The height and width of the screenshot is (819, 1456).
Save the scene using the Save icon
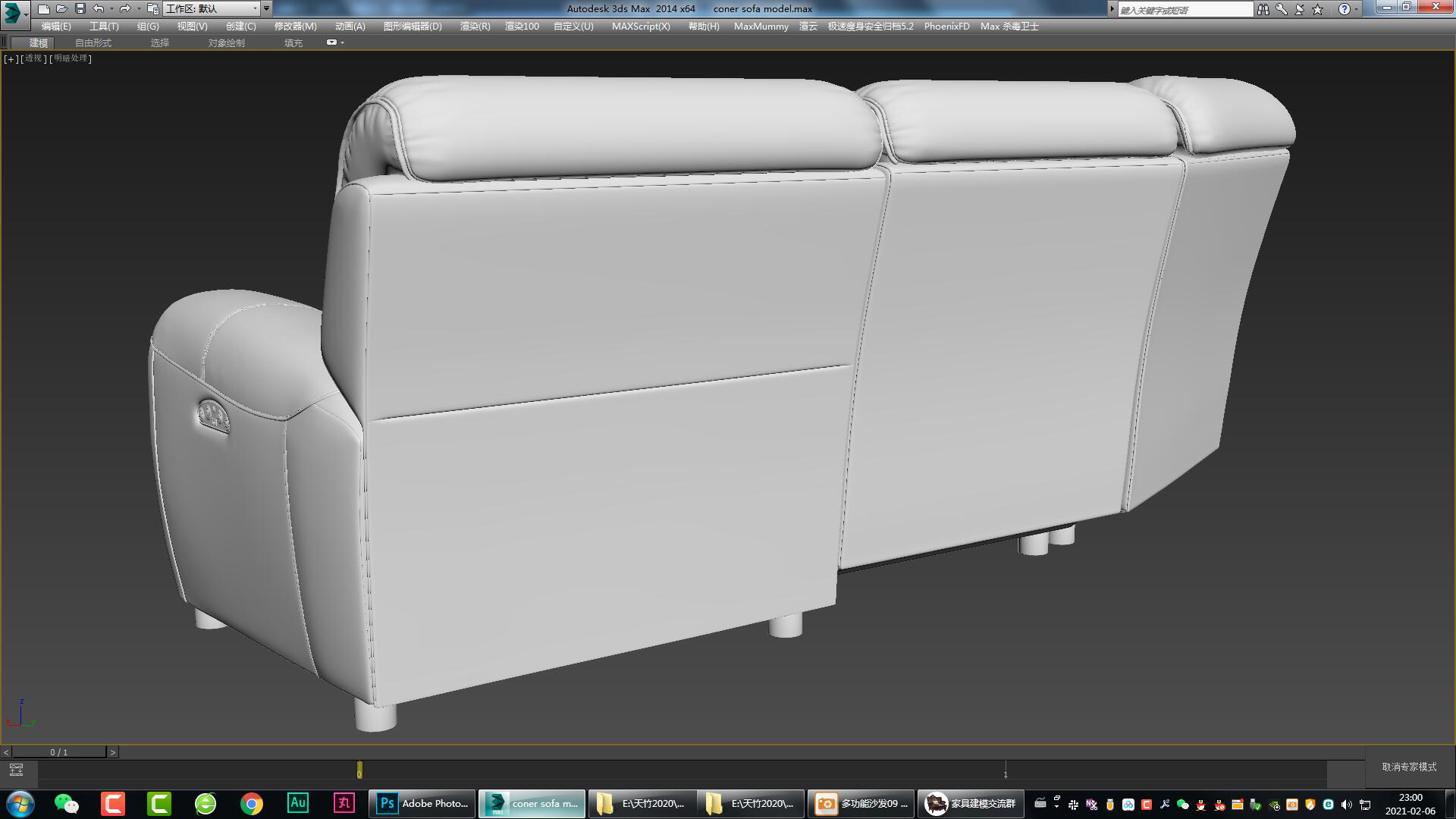coord(79,8)
